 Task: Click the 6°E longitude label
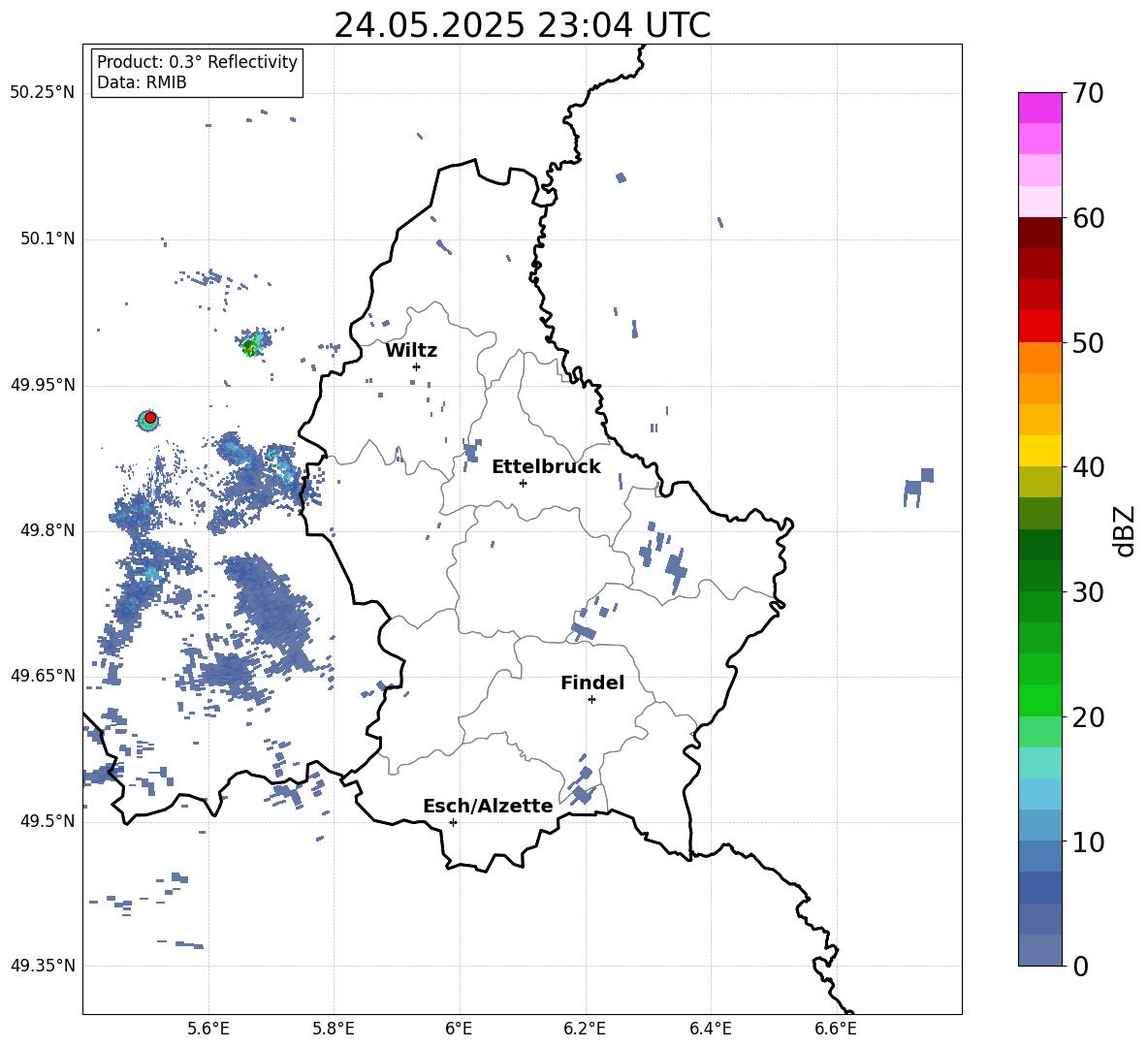tap(459, 1029)
